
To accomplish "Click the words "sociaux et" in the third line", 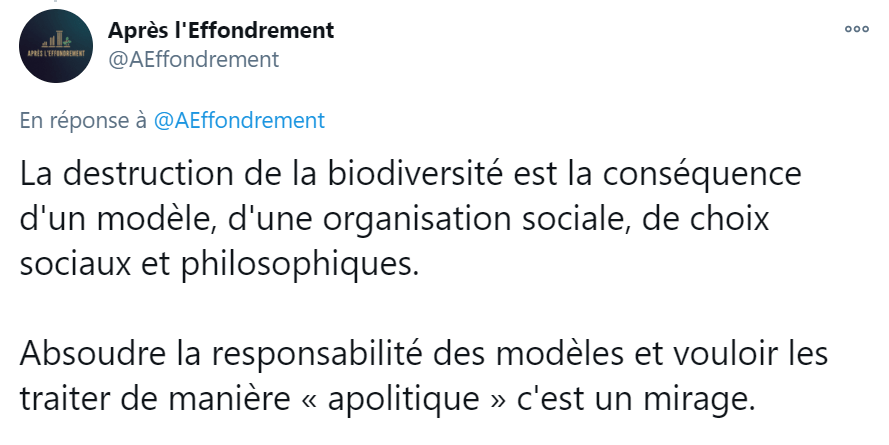I will tap(84, 263).
